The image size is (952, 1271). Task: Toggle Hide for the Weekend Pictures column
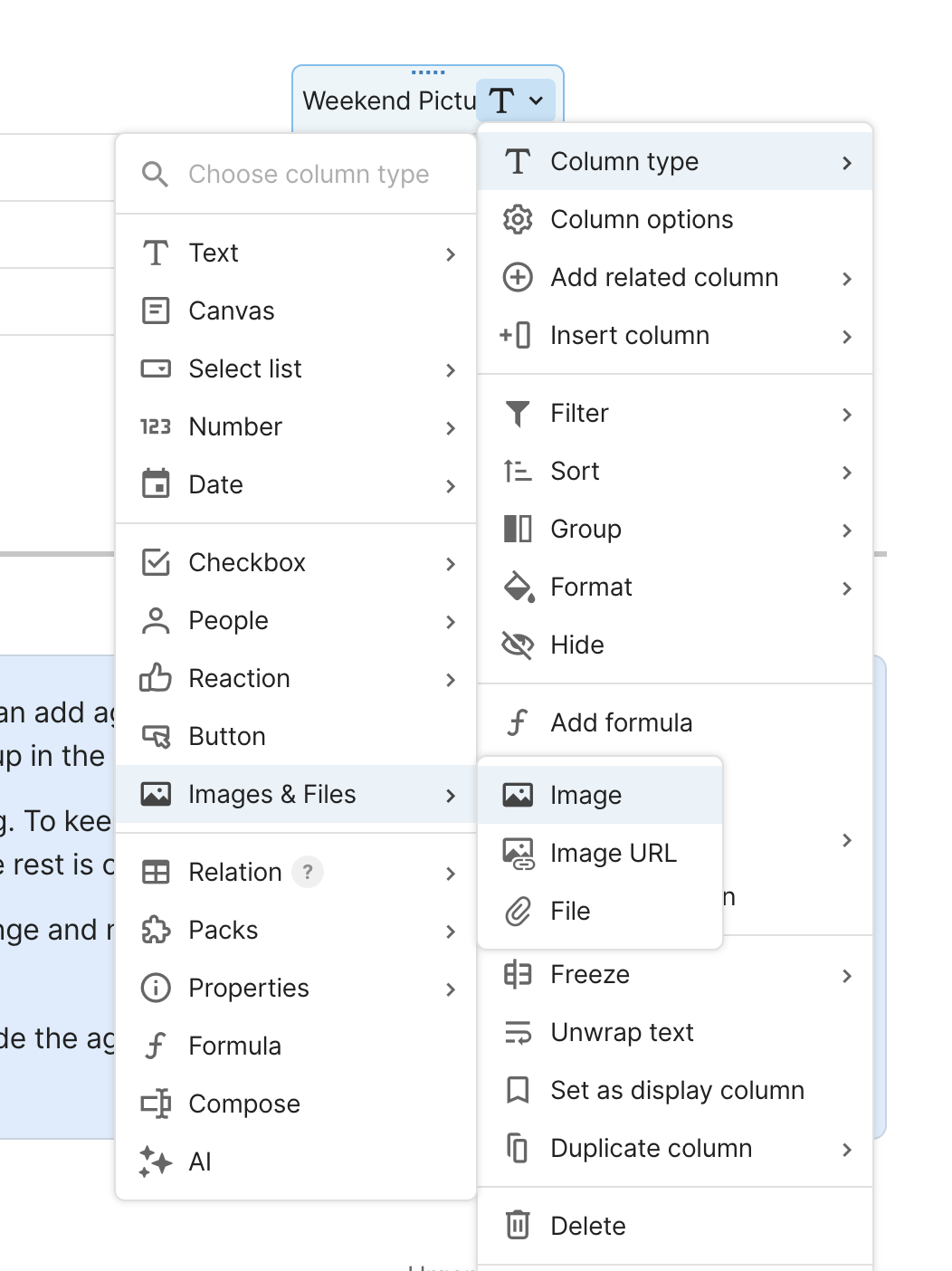click(x=576, y=645)
